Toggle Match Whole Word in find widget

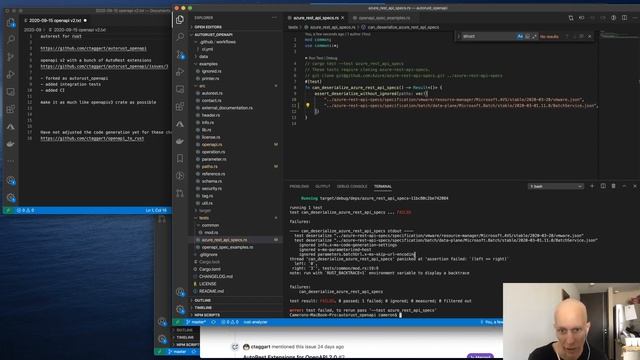(x=527, y=36)
